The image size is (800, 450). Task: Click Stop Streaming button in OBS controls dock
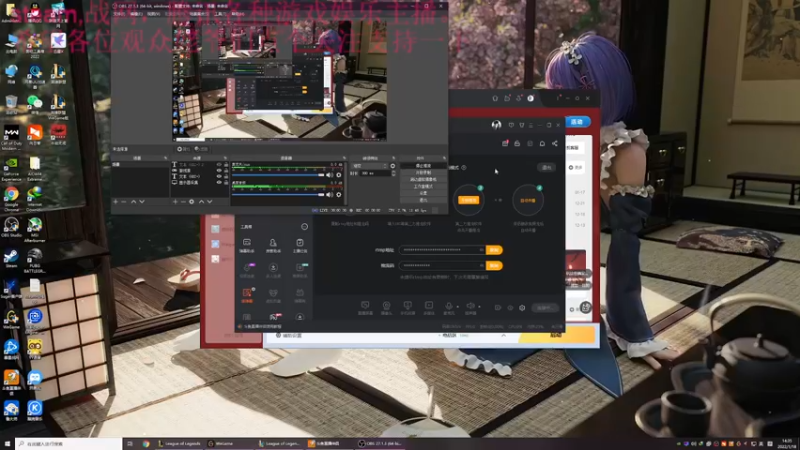(423, 166)
